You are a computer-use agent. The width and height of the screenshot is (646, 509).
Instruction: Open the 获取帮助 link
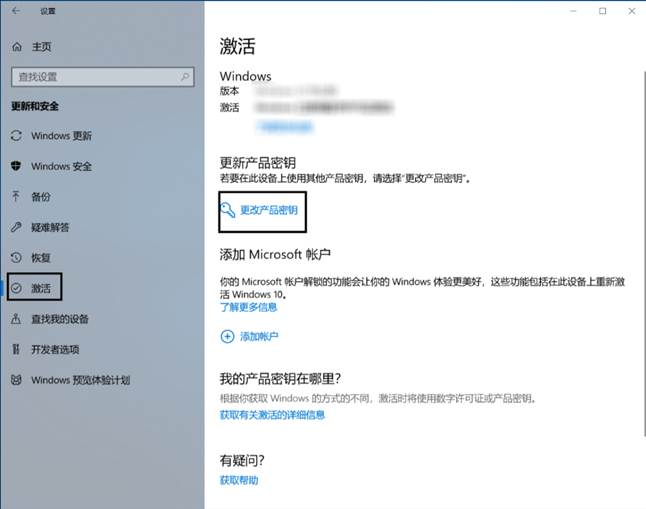point(239,480)
